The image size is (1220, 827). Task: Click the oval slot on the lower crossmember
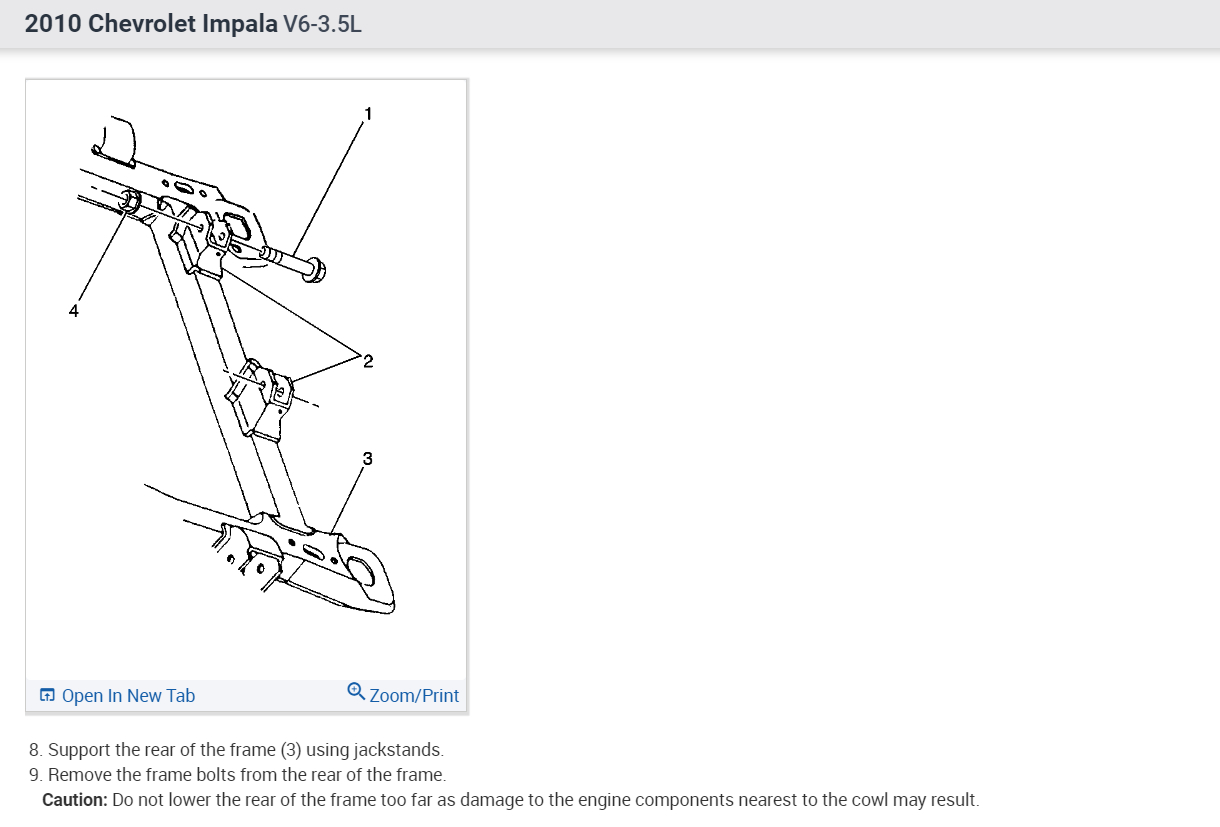[x=311, y=553]
